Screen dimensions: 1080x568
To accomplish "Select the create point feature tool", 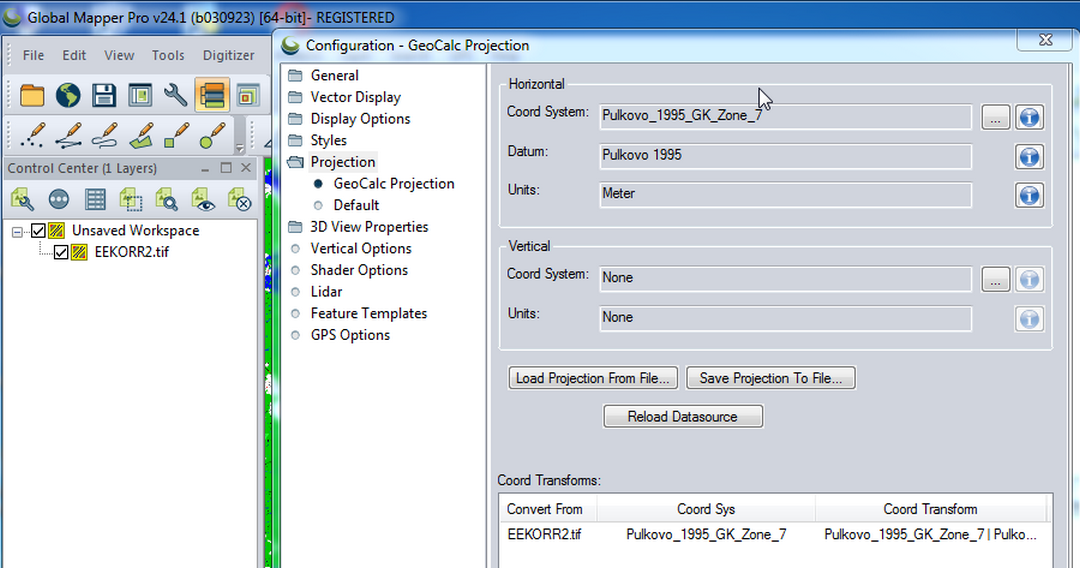I will [32, 135].
